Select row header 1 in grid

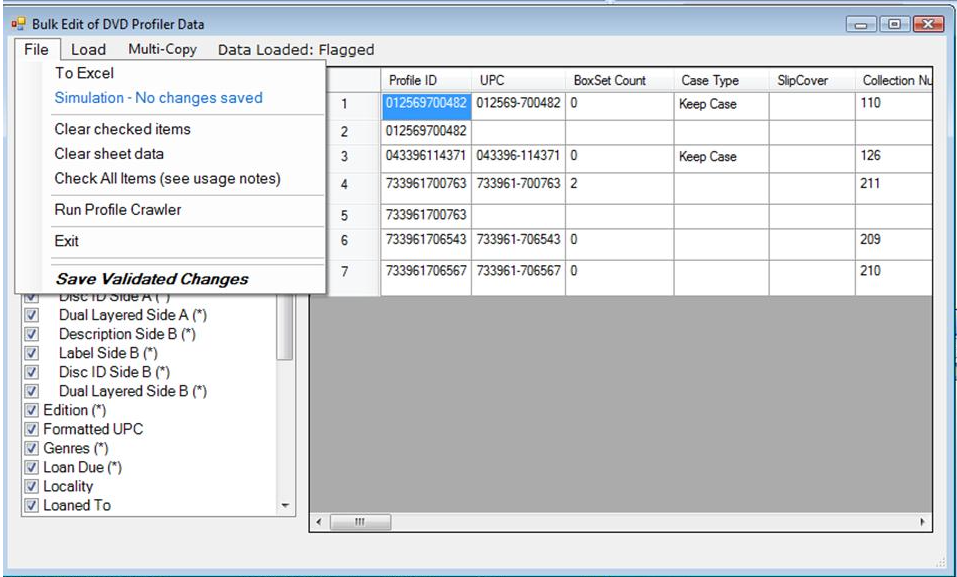tap(345, 104)
